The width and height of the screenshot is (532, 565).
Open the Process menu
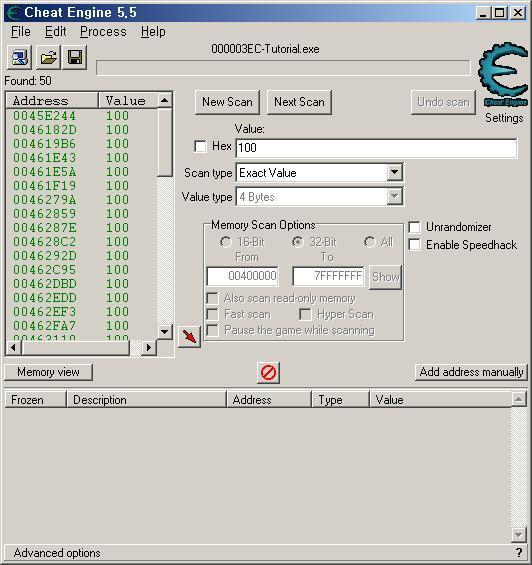103,32
